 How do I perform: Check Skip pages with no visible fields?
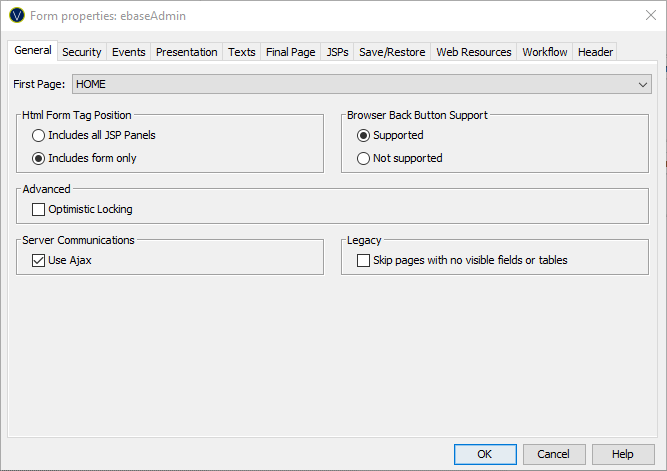click(364, 260)
